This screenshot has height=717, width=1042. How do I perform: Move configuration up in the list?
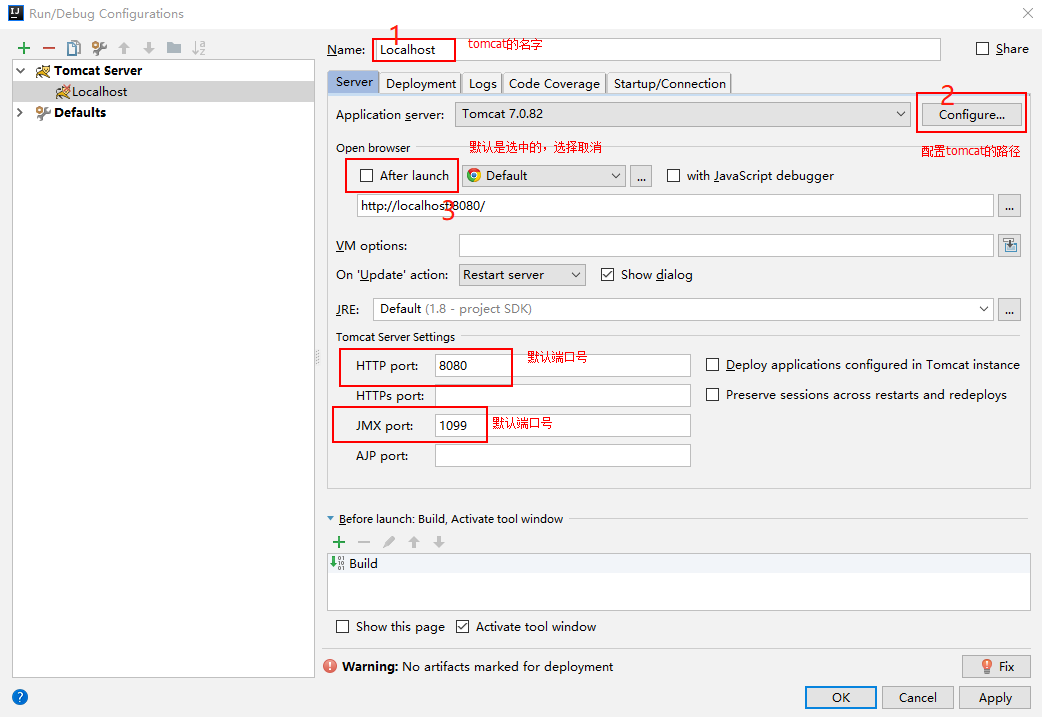pos(124,48)
